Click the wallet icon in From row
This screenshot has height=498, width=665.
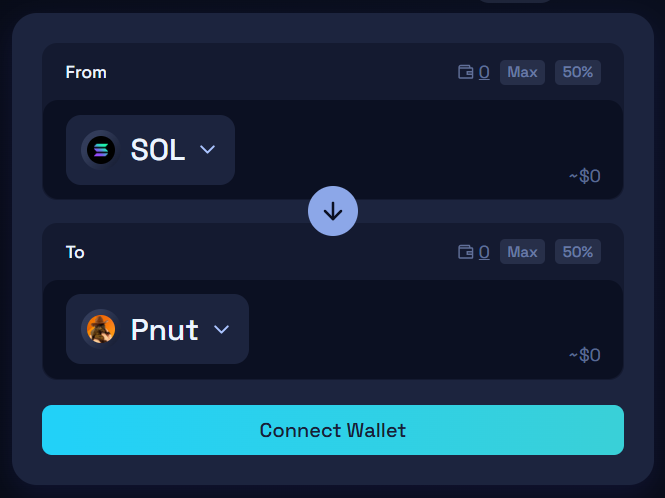coord(466,72)
